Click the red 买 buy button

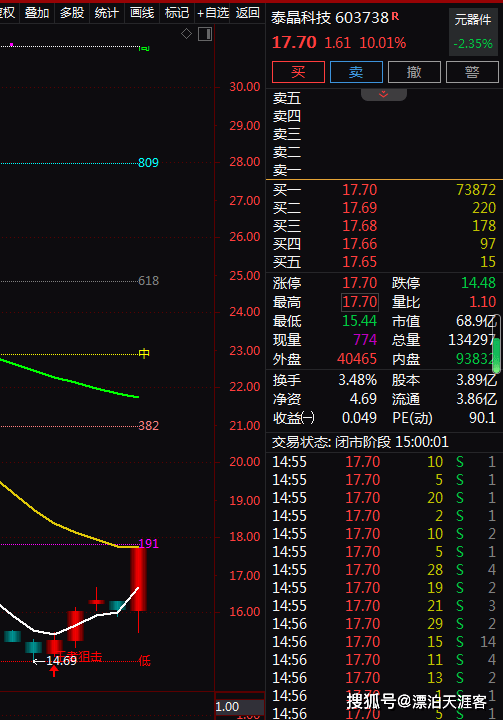[x=298, y=72]
